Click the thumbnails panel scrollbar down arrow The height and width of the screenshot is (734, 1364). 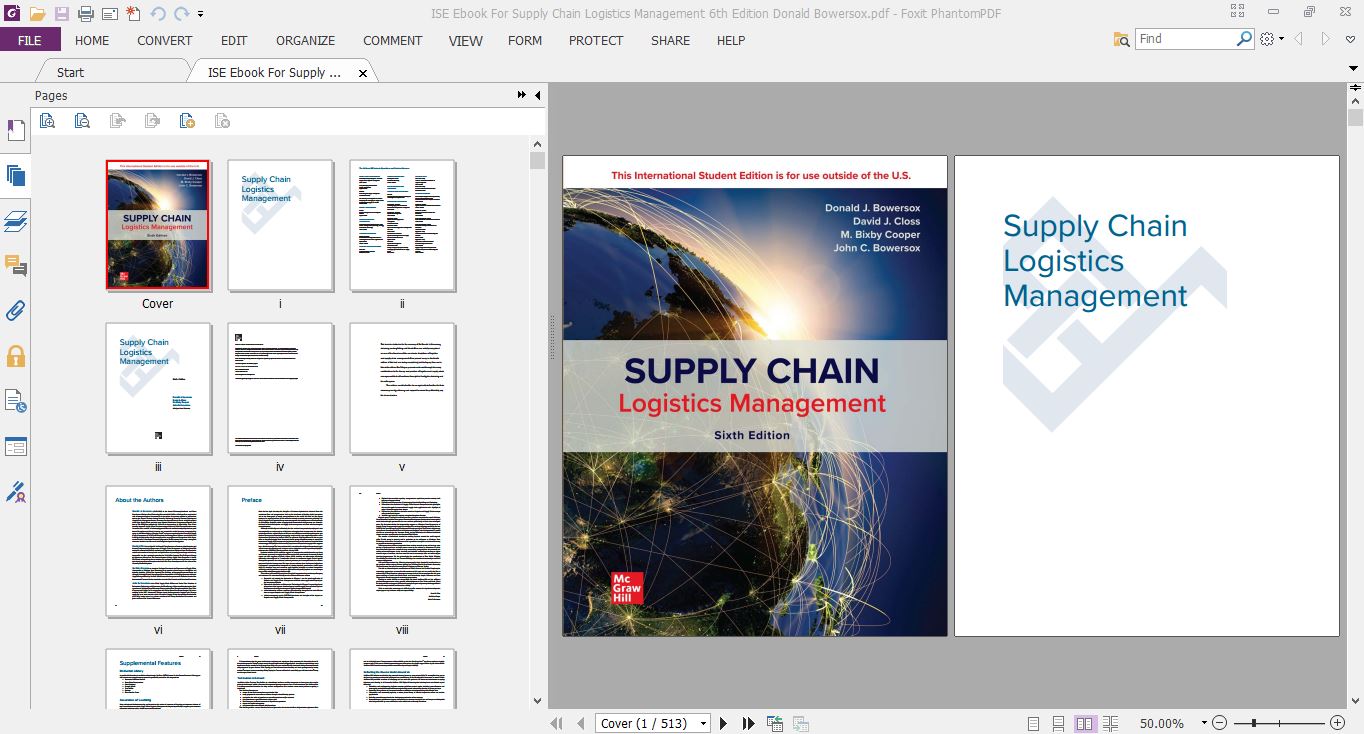pos(537,701)
